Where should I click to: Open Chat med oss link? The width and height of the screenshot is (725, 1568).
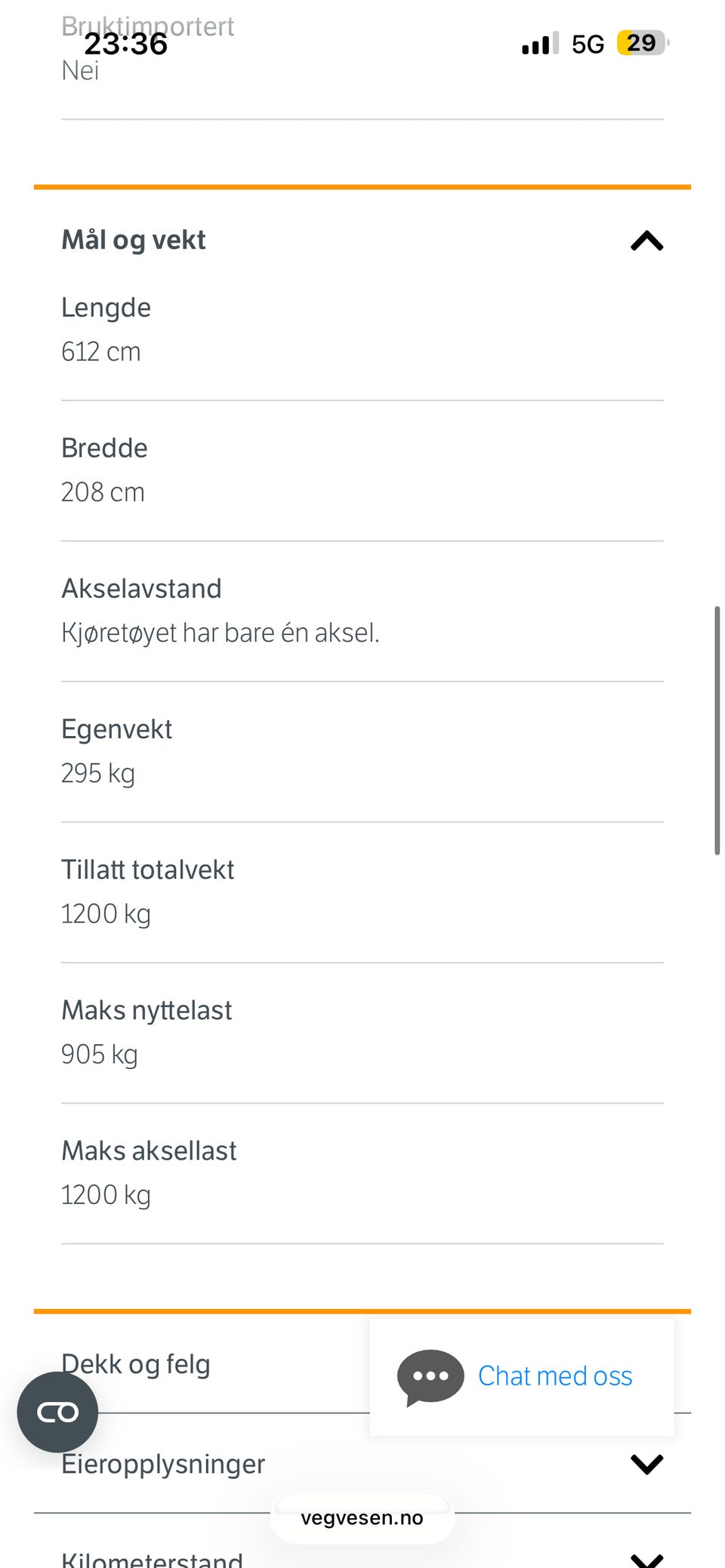coord(555,1376)
